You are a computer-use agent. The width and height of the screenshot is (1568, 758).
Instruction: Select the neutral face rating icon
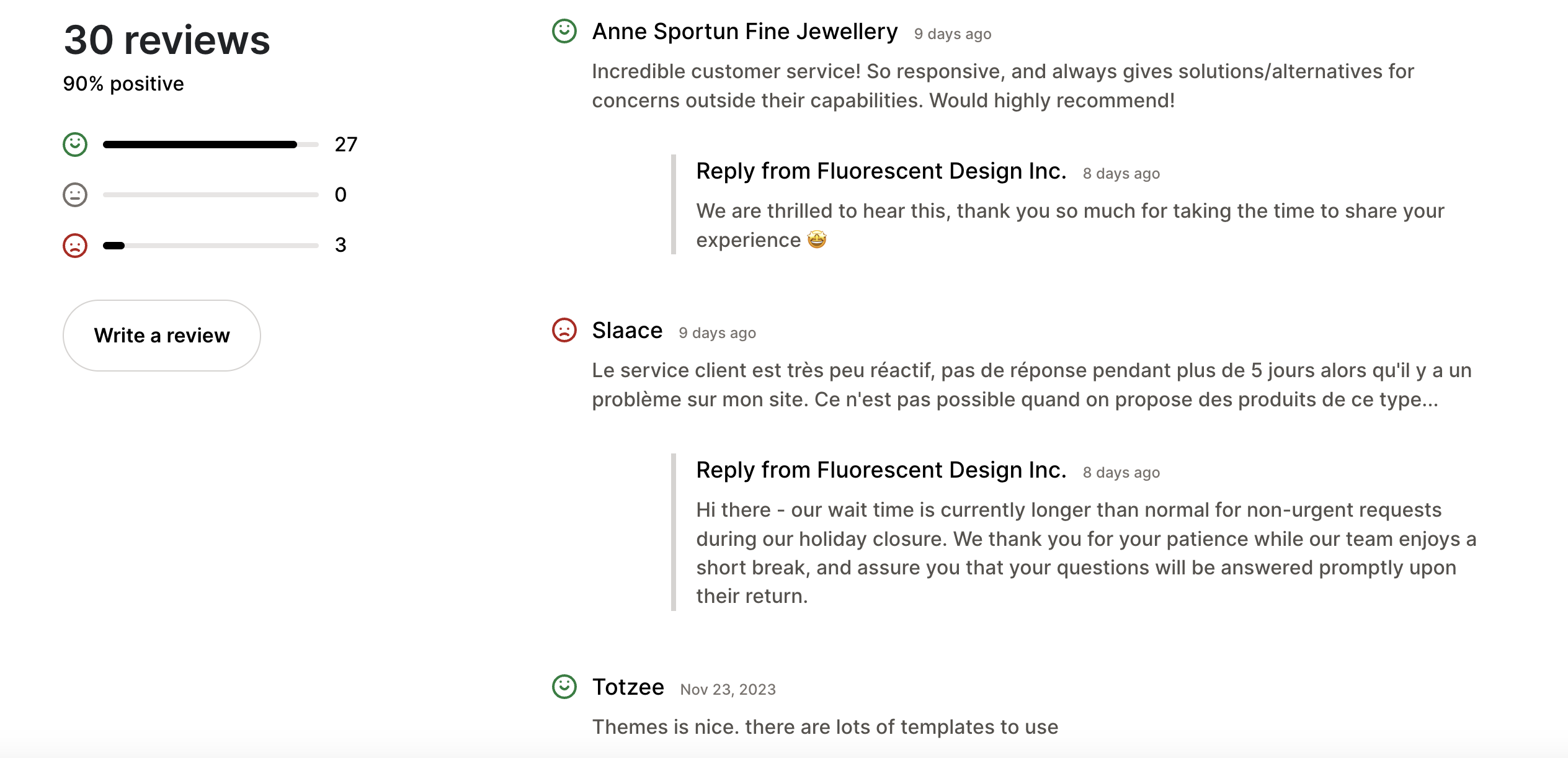click(x=74, y=194)
